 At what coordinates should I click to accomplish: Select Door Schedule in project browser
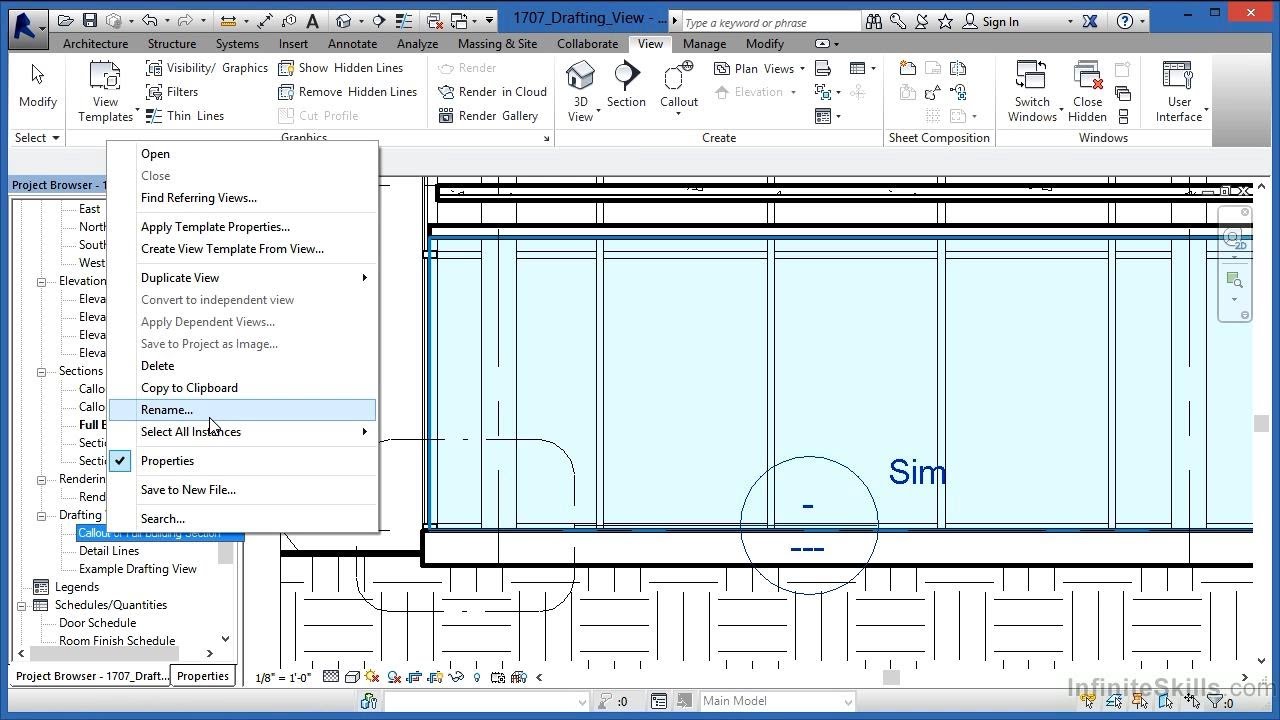(97, 623)
